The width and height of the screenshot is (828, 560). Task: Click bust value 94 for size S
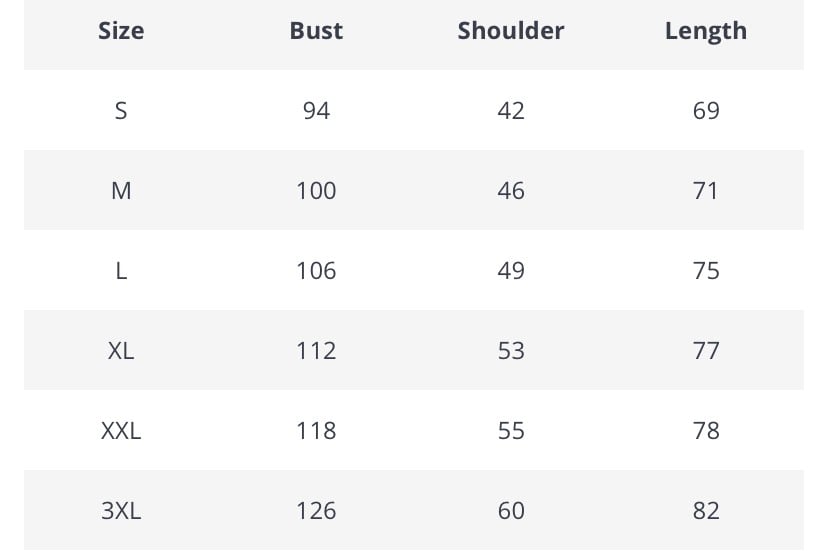coord(316,110)
